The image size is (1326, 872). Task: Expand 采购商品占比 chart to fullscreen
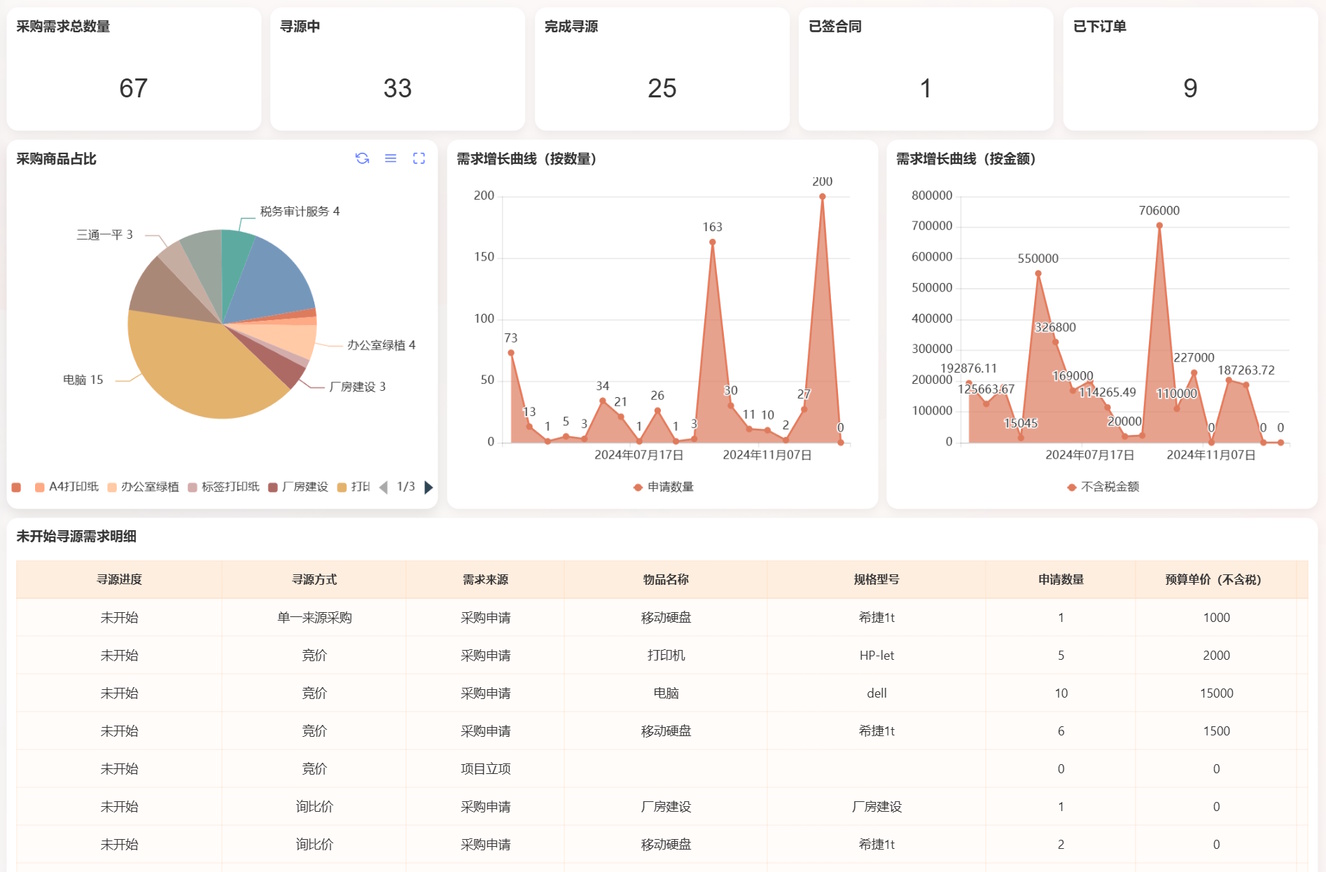pyautogui.click(x=419, y=159)
